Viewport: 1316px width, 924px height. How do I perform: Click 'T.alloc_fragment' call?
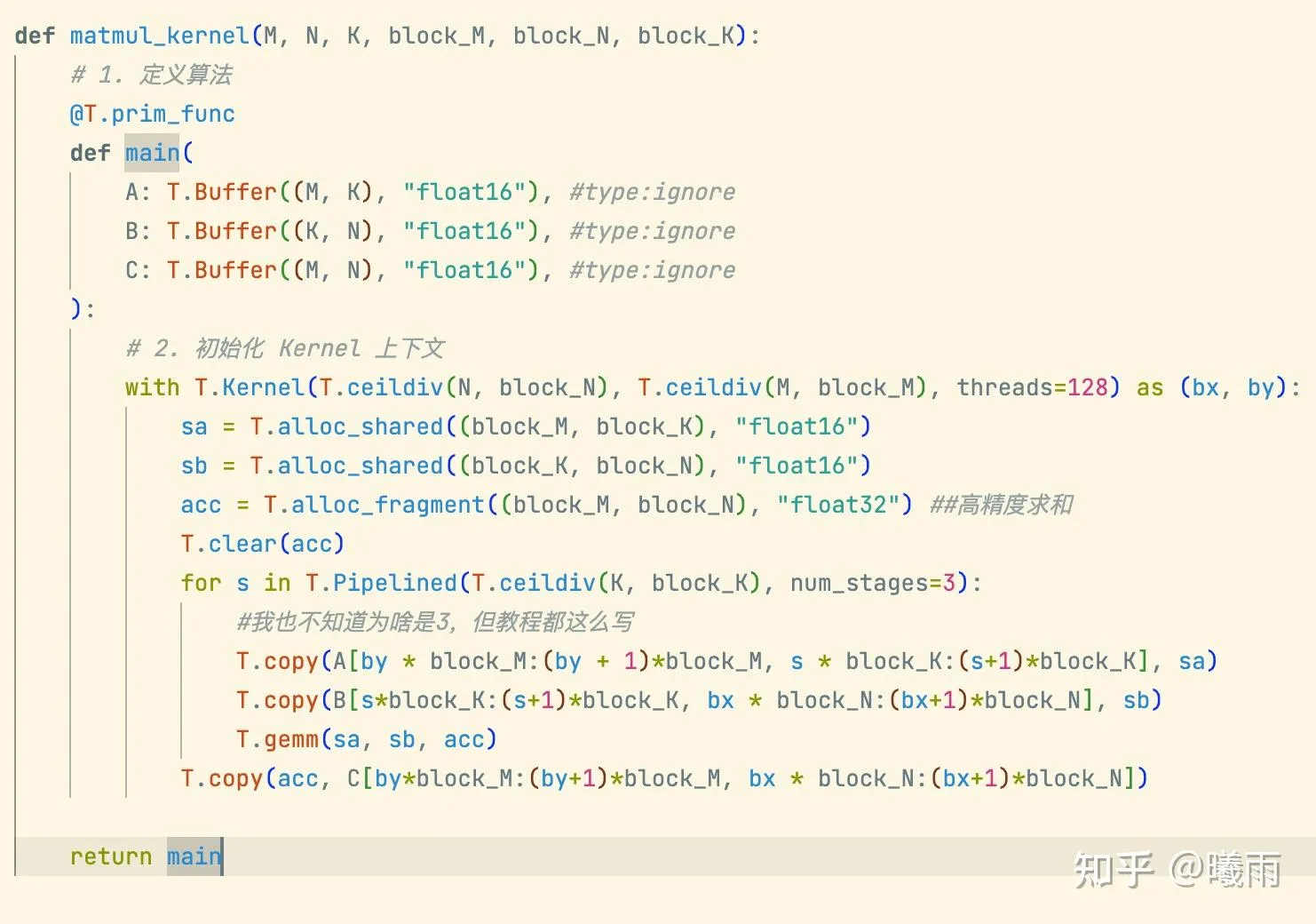pyautogui.click(x=374, y=505)
